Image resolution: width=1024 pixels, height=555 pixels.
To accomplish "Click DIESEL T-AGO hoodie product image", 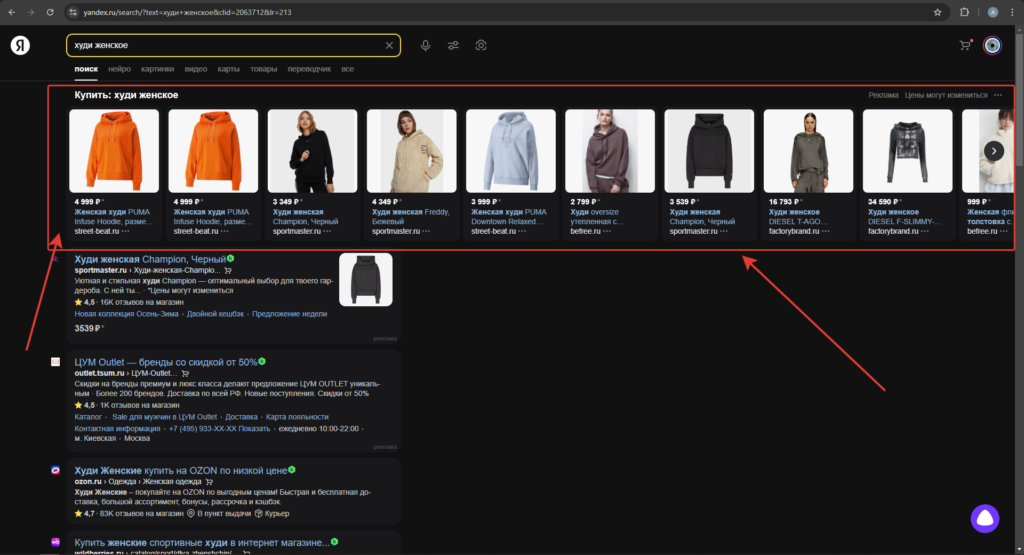I will coord(808,151).
